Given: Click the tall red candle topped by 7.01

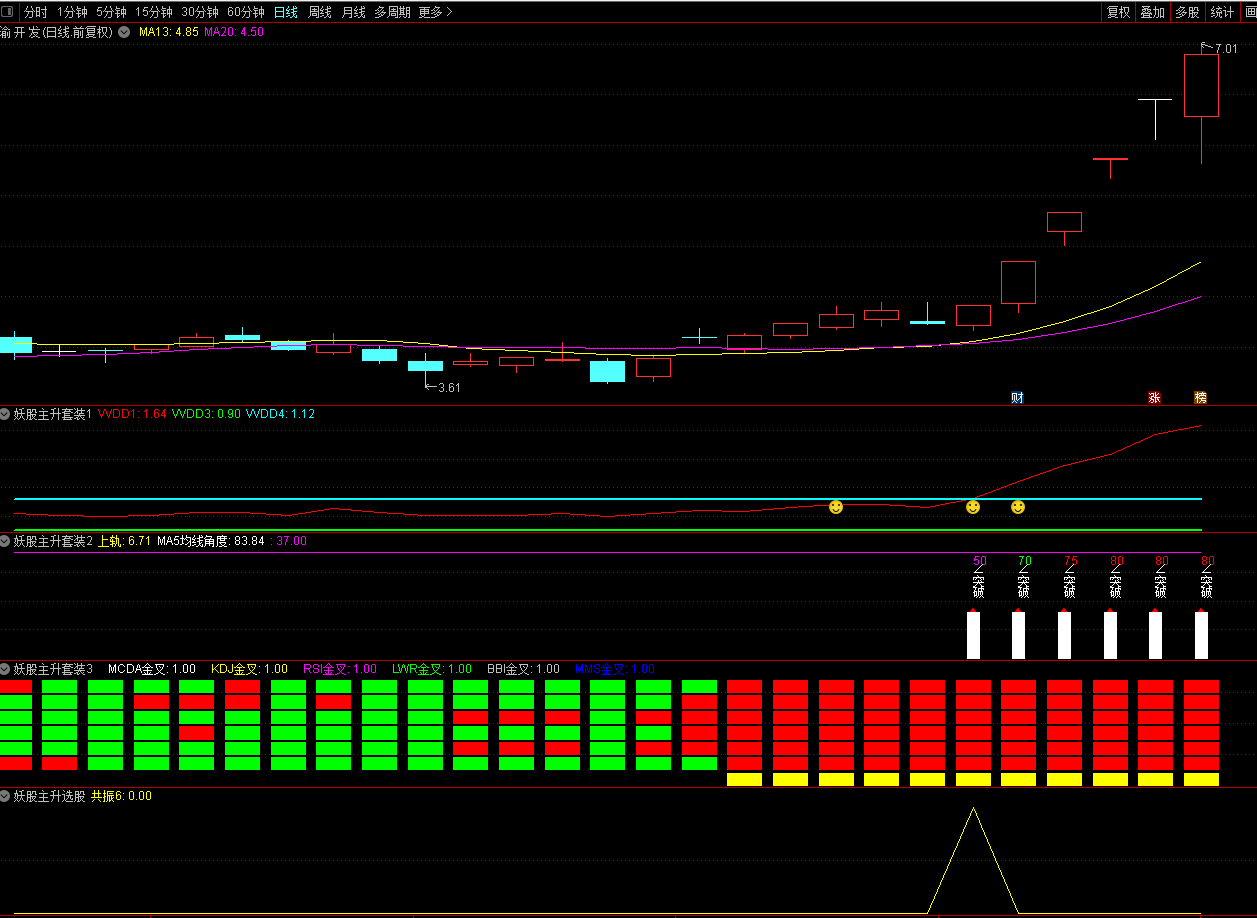Looking at the screenshot, I should [1201, 85].
